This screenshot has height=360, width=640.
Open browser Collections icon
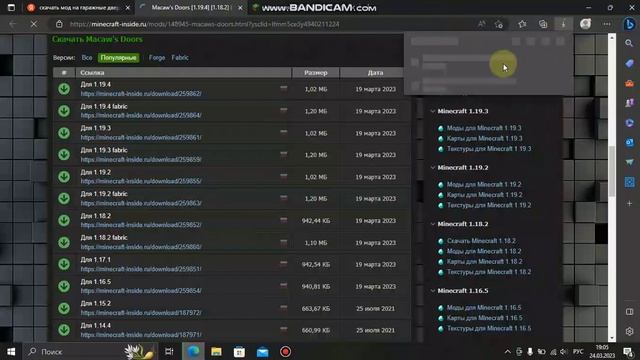(x=543, y=24)
